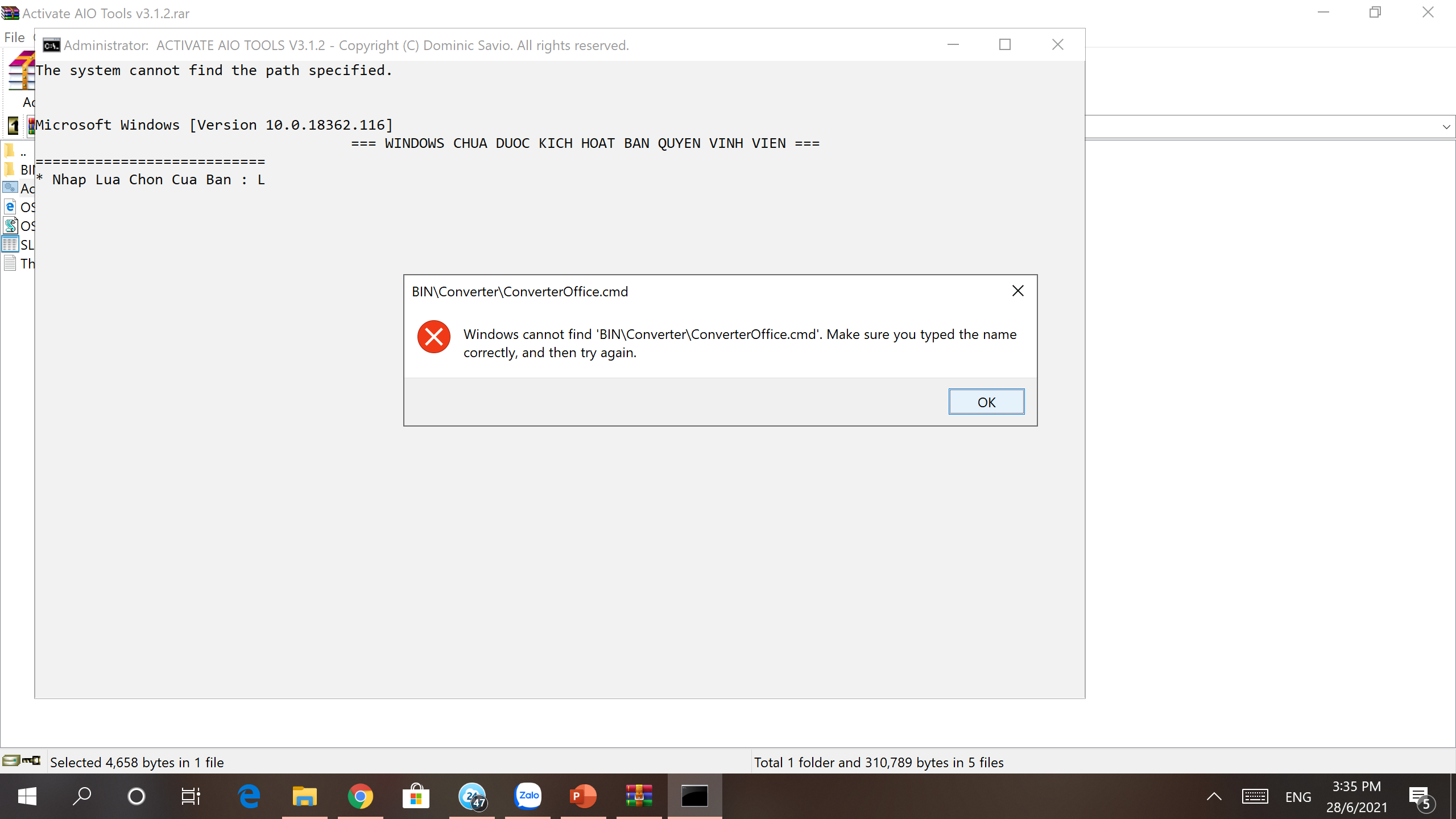Switch to WinRAR on the taskbar
The image size is (1456, 819).
click(x=639, y=796)
